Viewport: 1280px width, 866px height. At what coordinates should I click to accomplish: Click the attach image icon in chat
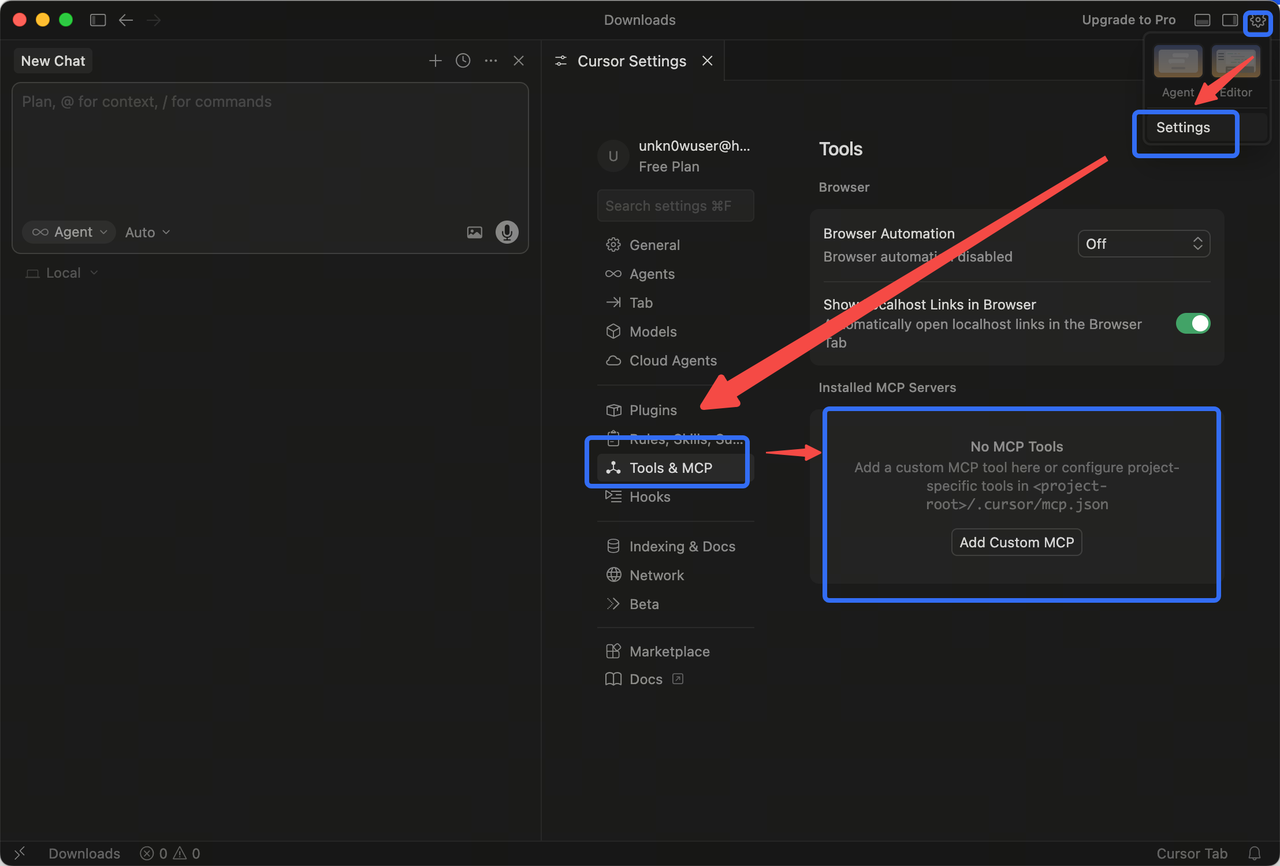474,232
